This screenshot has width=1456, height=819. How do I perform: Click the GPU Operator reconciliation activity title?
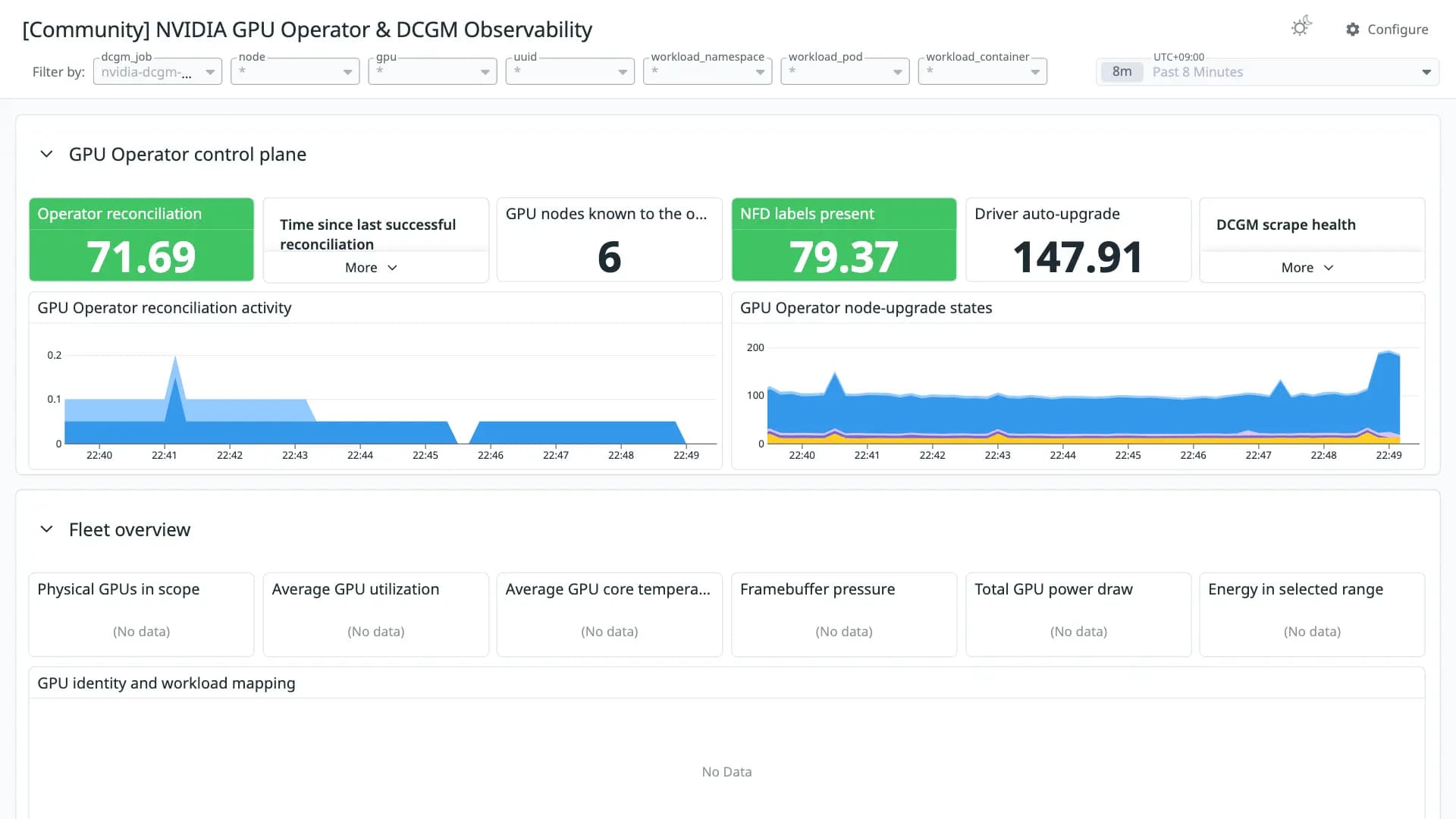[x=165, y=308]
